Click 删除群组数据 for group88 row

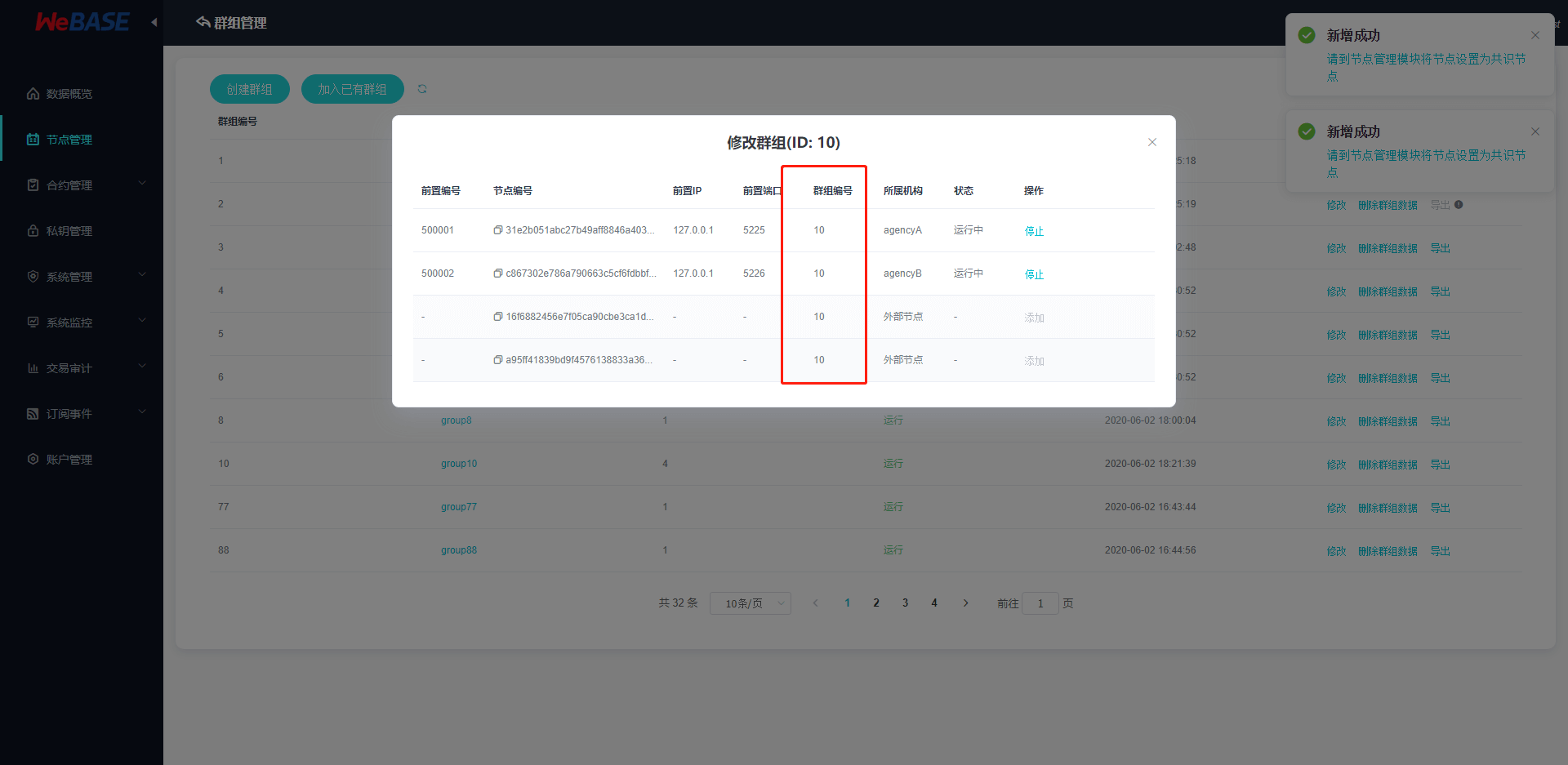pos(1388,551)
